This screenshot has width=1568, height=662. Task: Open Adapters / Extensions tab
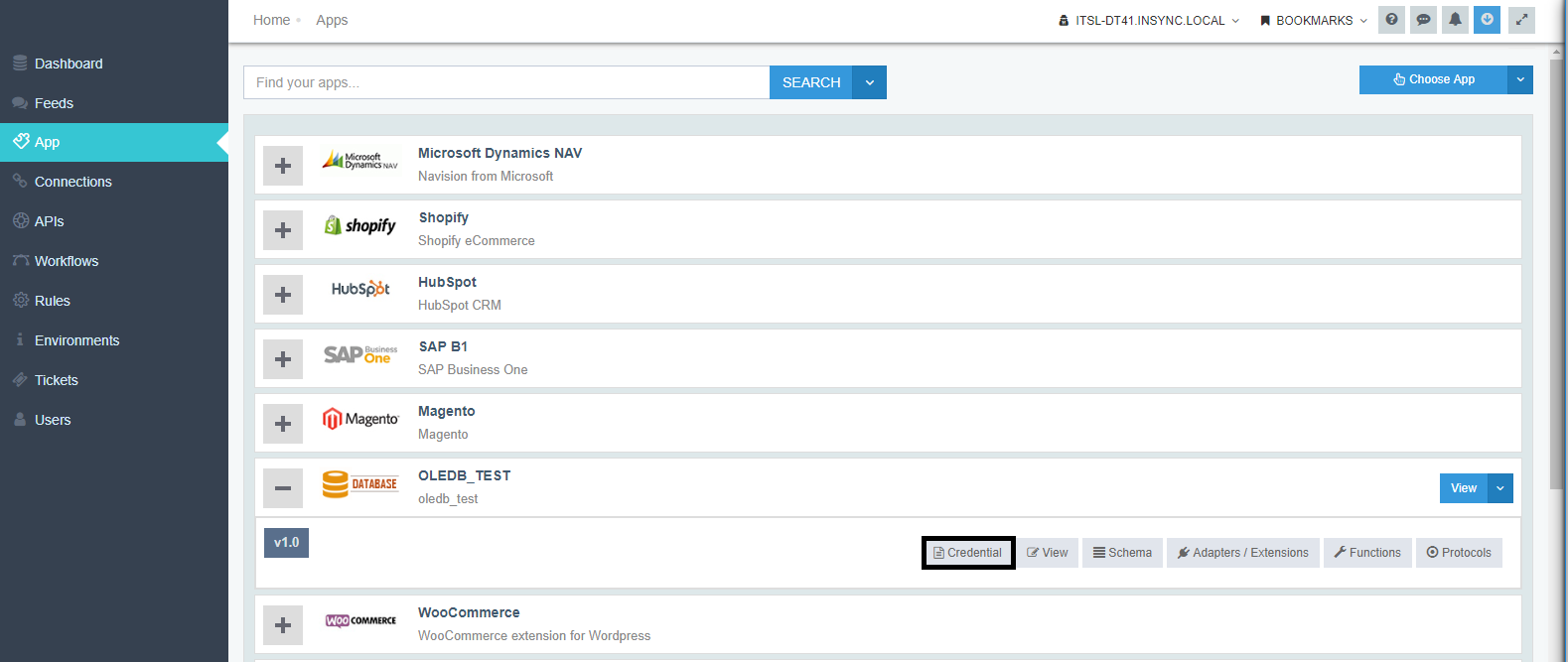(x=1243, y=553)
